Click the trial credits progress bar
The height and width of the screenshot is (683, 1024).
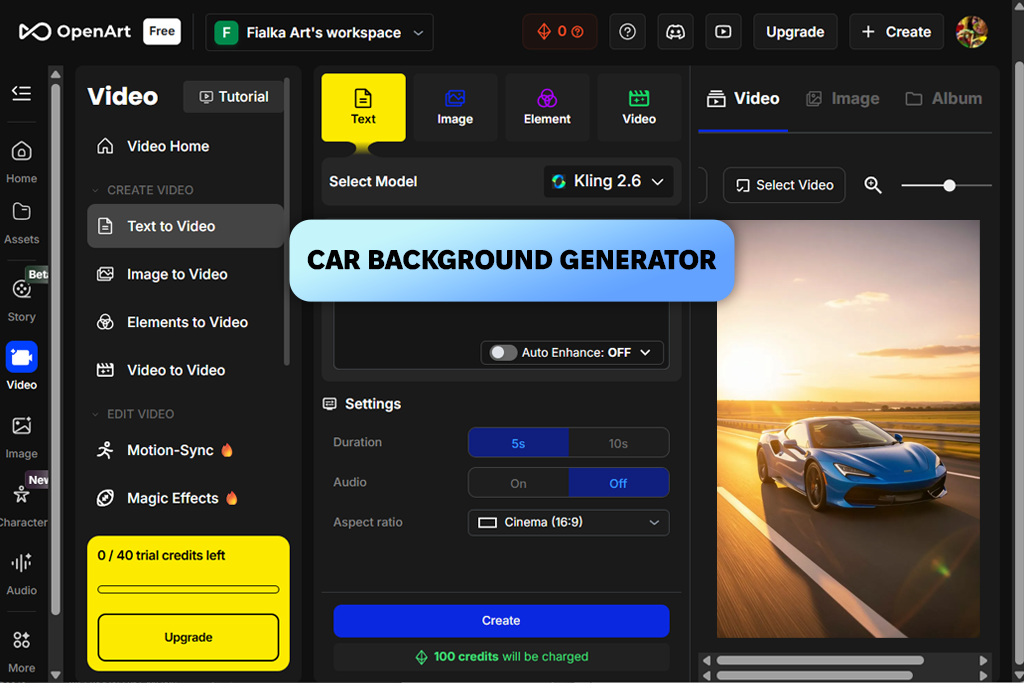tap(188, 590)
